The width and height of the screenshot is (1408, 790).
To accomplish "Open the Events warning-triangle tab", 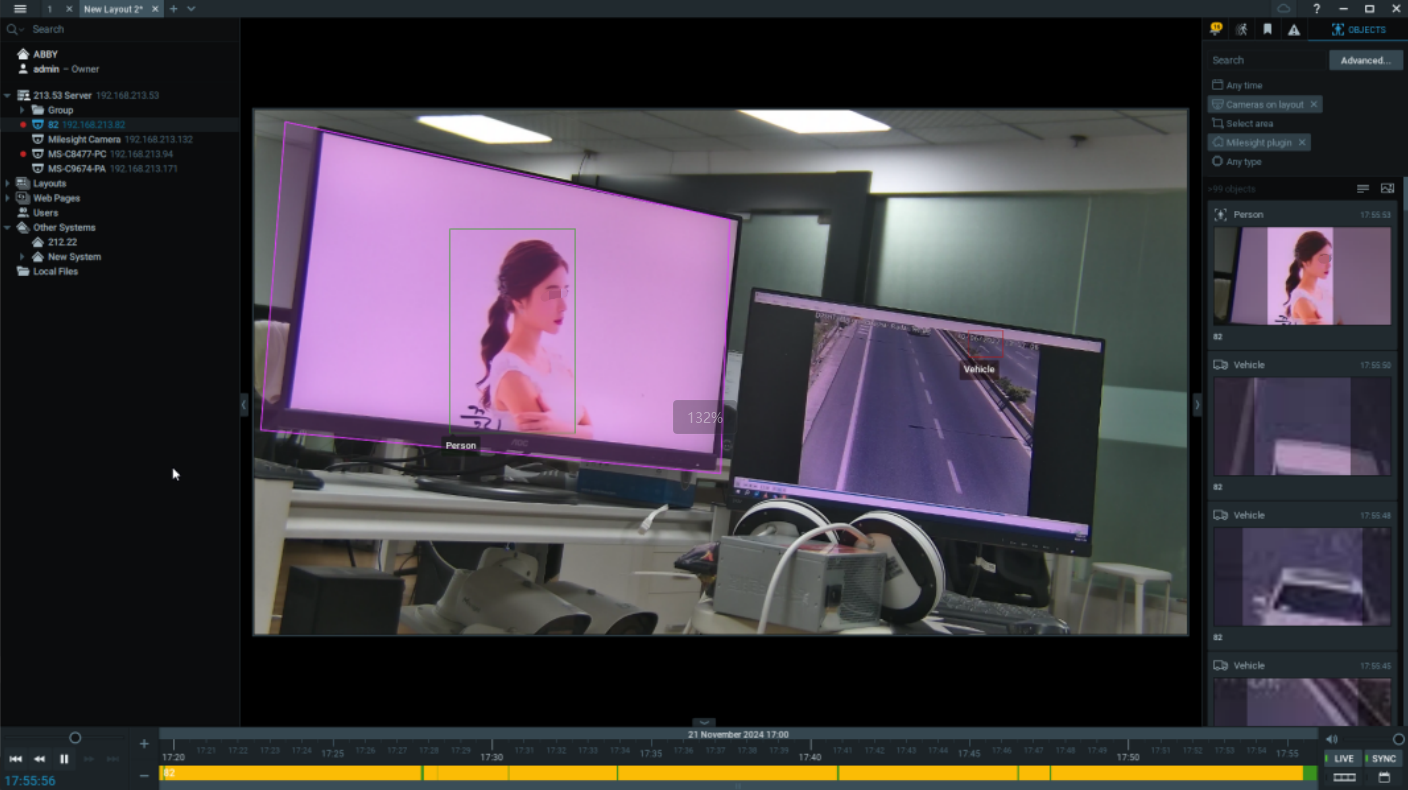I will (x=1294, y=30).
